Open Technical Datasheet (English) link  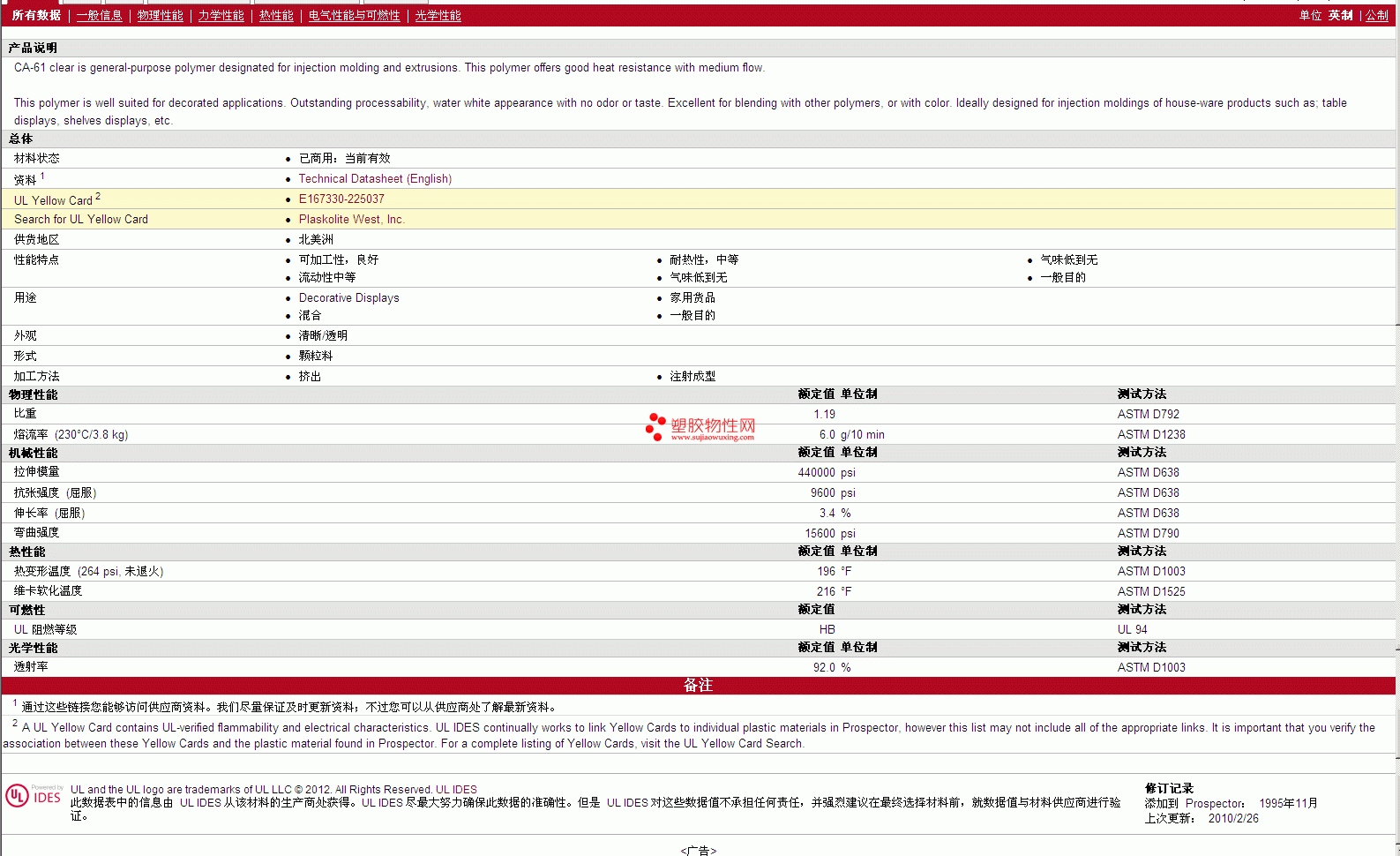pos(375,179)
